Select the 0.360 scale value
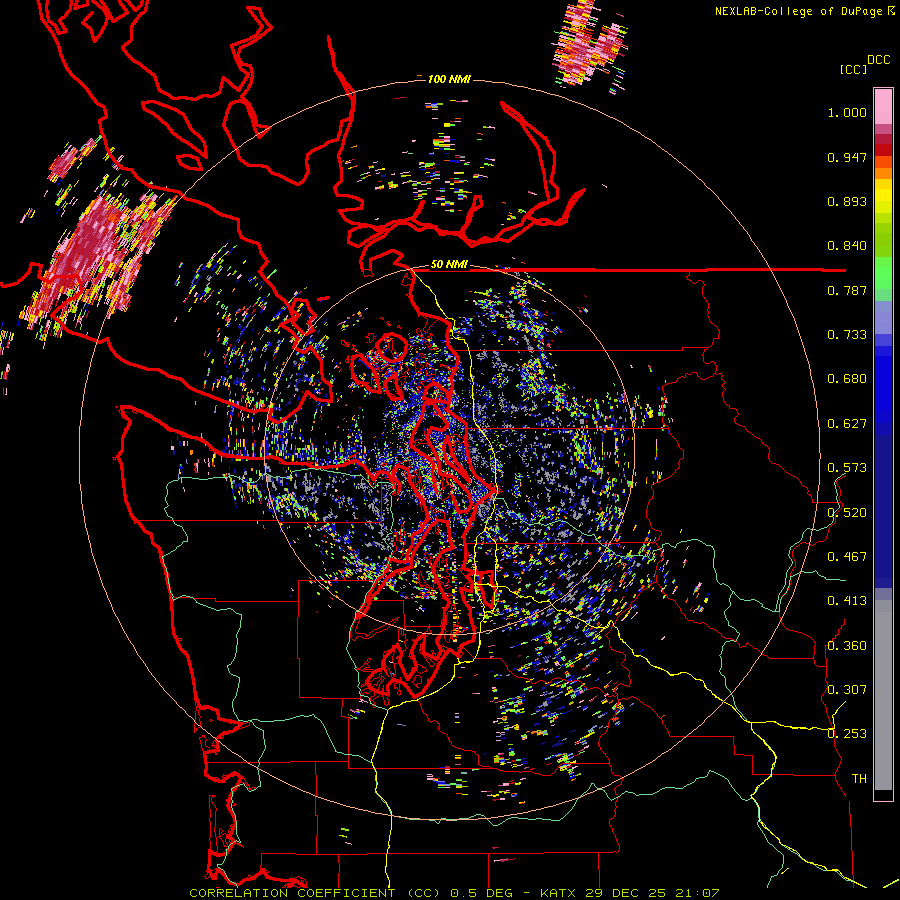The height and width of the screenshot is (900, 900). point(847,646)
